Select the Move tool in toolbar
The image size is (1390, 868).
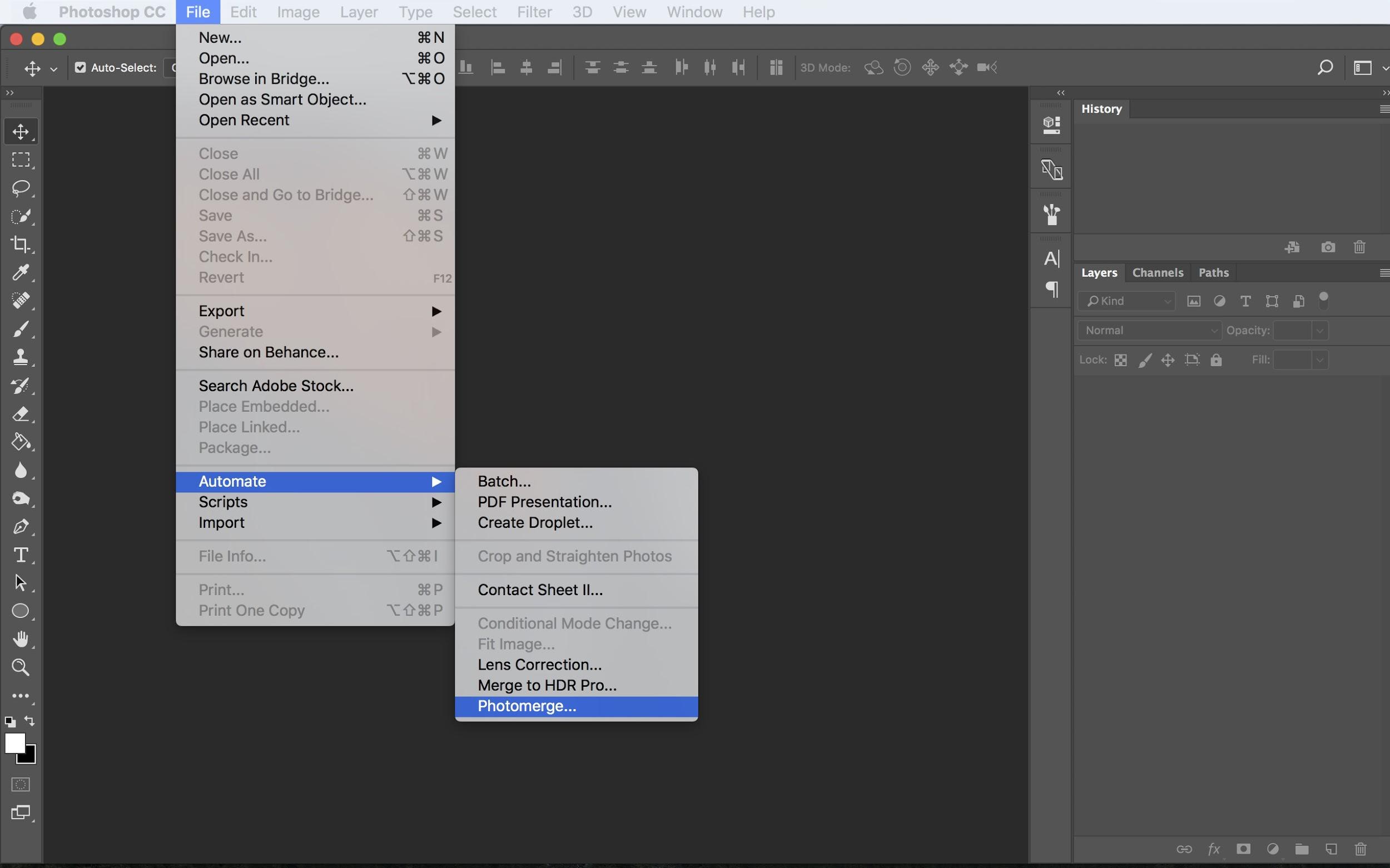(x=21, y=132)
